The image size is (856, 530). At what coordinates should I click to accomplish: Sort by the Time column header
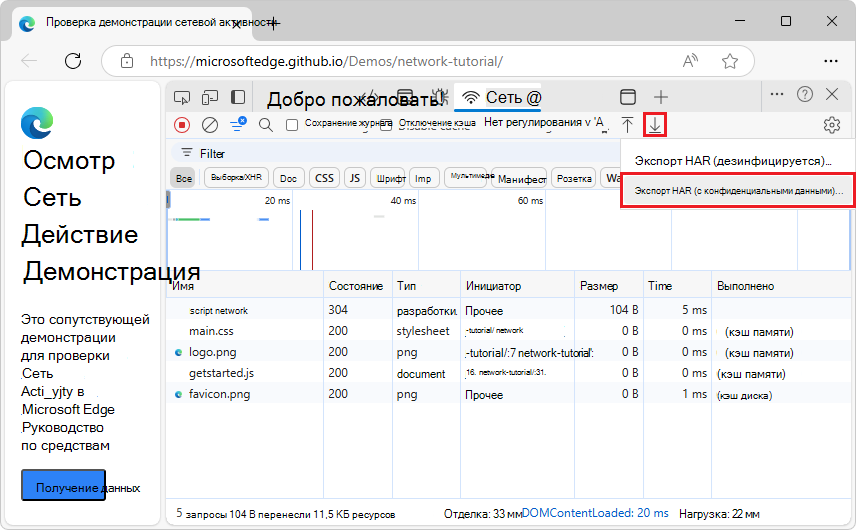(677, 285)
